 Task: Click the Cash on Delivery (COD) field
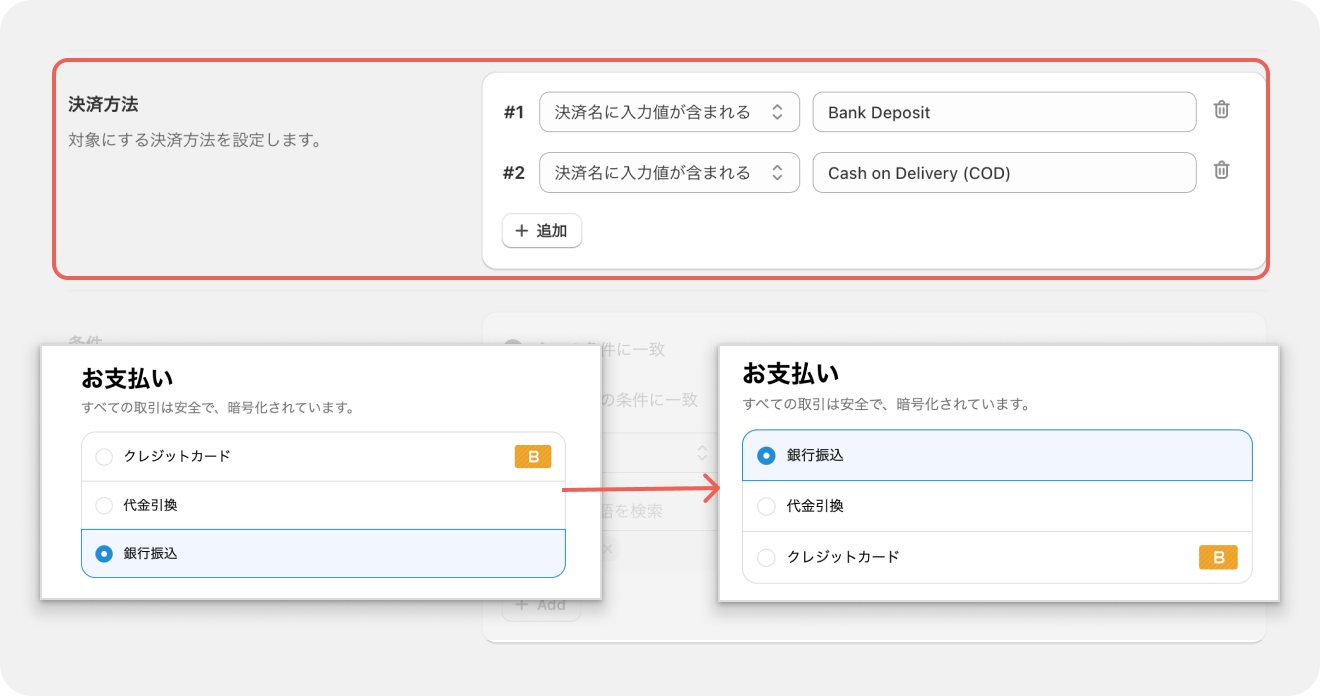pos(1004,172)
